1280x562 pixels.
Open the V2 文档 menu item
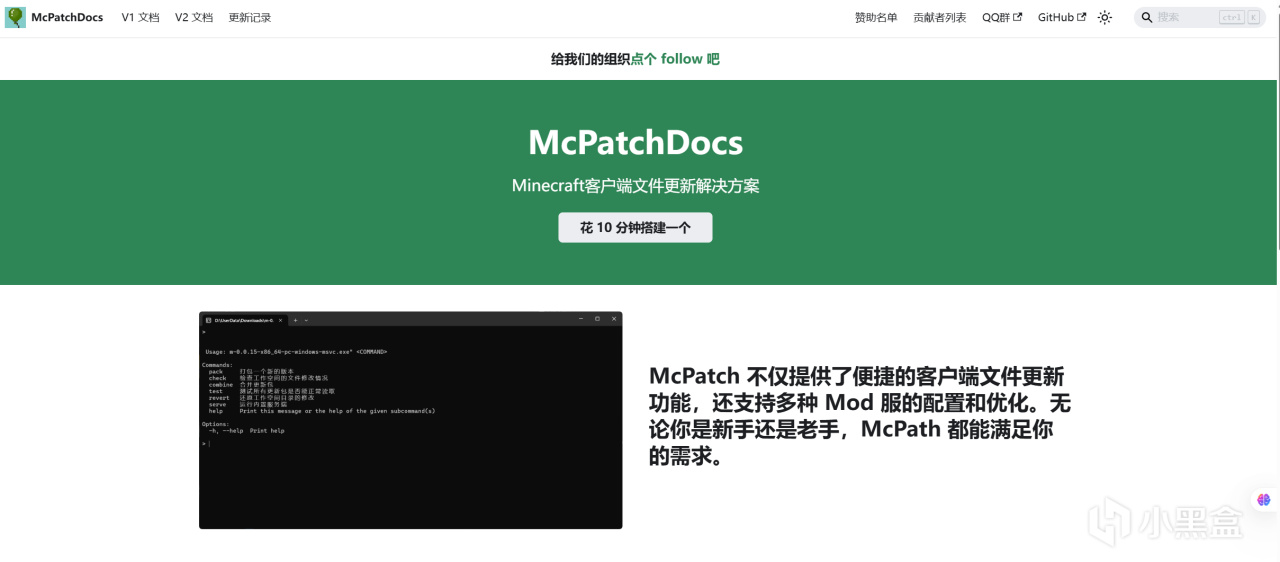pos(194,18)
